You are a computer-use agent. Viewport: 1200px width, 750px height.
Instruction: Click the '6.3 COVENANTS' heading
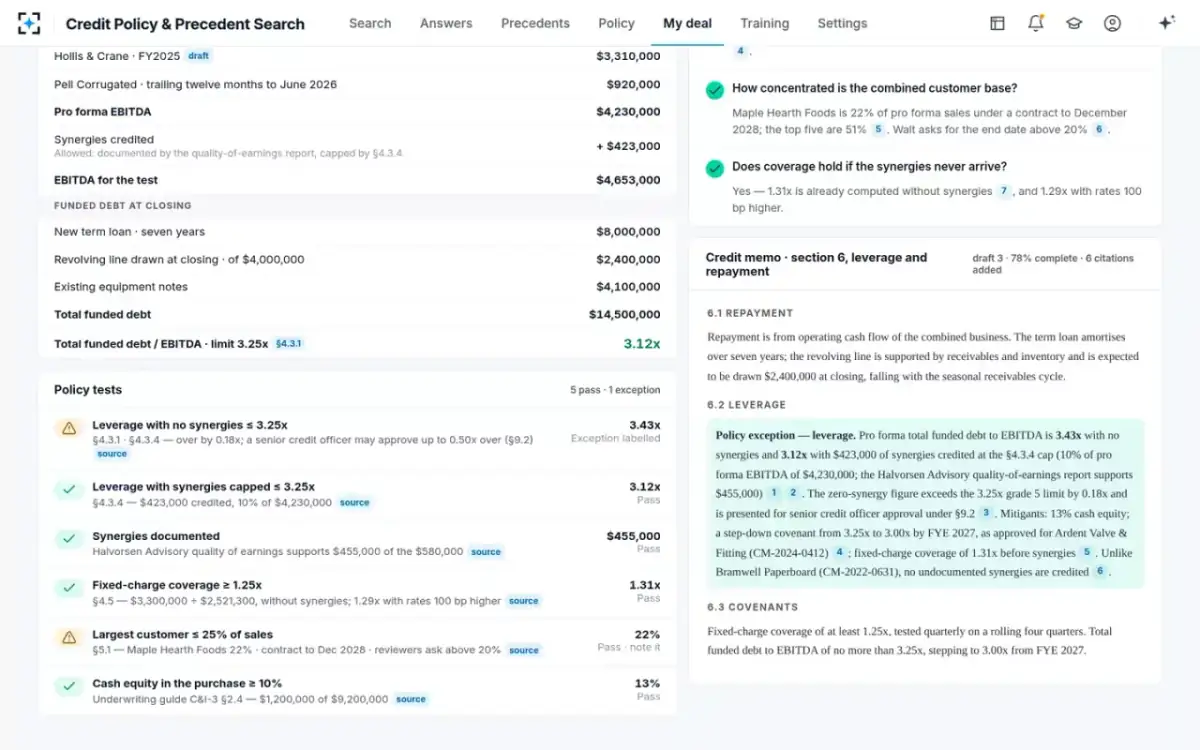(753, 607)
